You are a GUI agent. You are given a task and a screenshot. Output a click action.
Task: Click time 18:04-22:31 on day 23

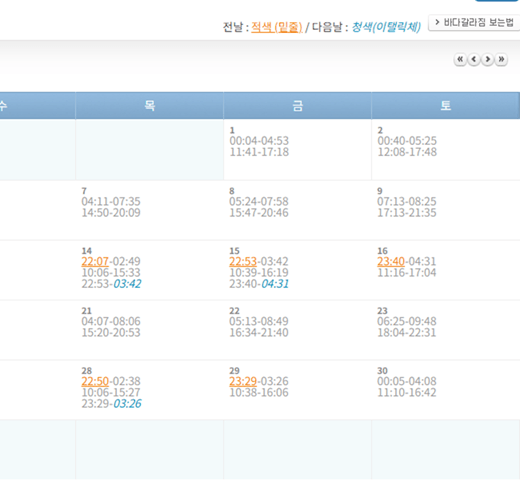coord(407,333)
